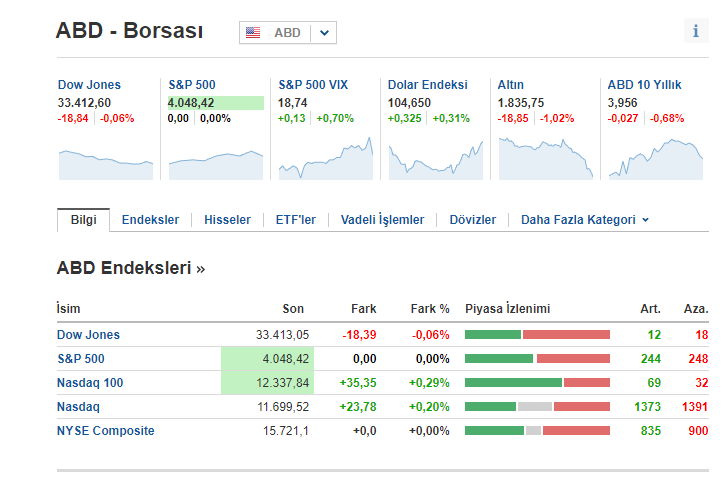Go to the Vadeli İşlemler tab

point(382,220)
